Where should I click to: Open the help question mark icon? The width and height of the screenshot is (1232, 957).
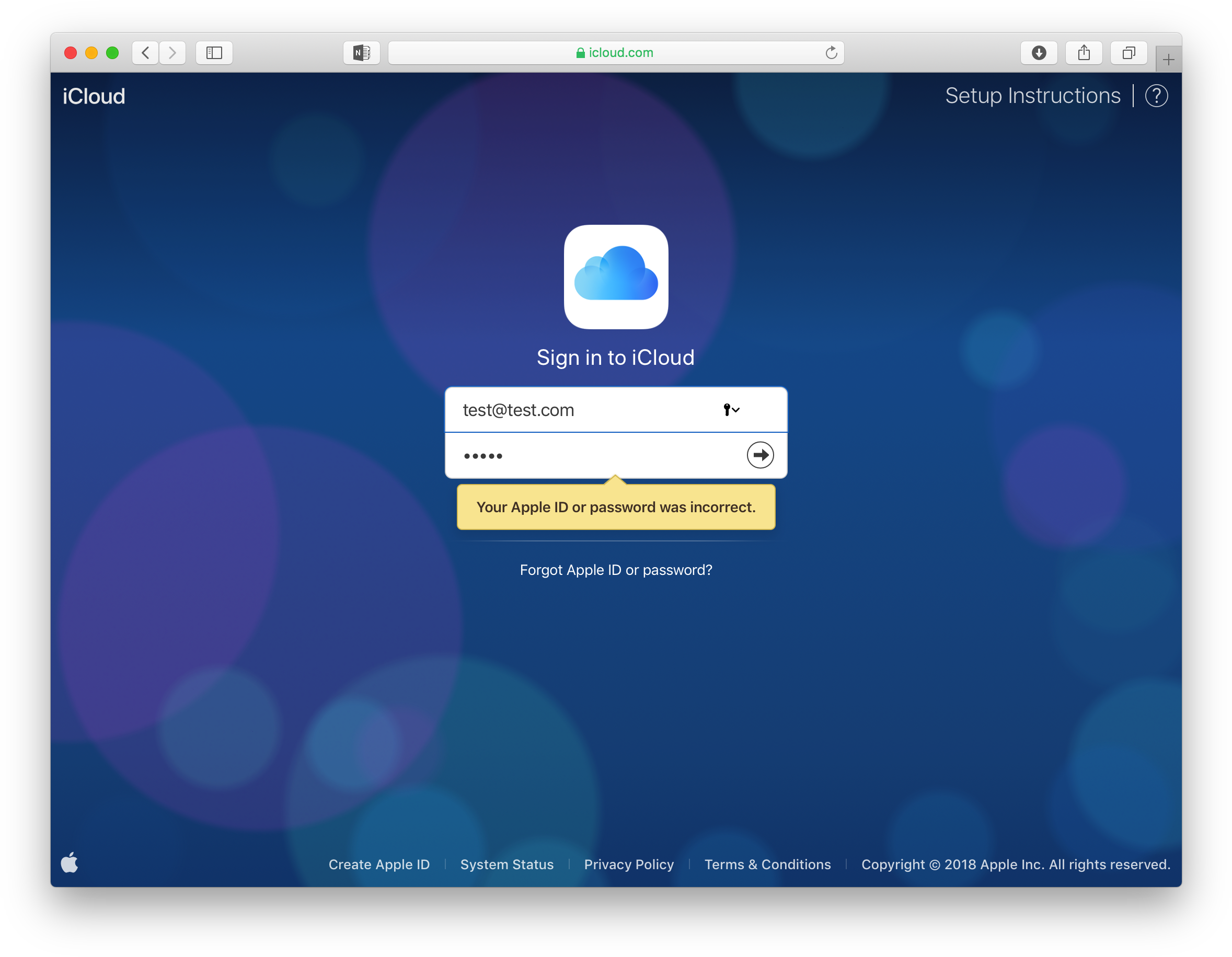[1156, 96]
